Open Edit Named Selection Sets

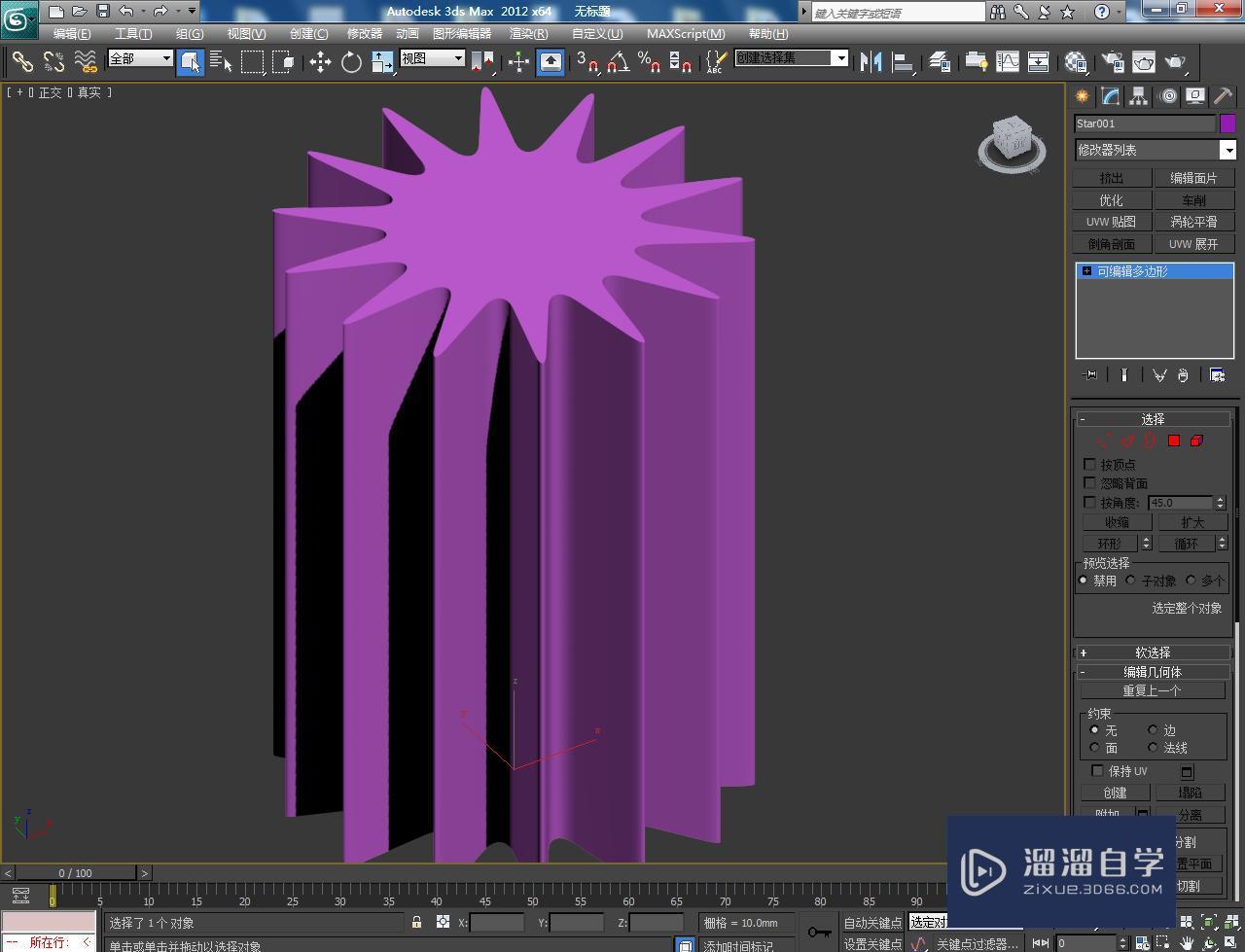point(715,62)
